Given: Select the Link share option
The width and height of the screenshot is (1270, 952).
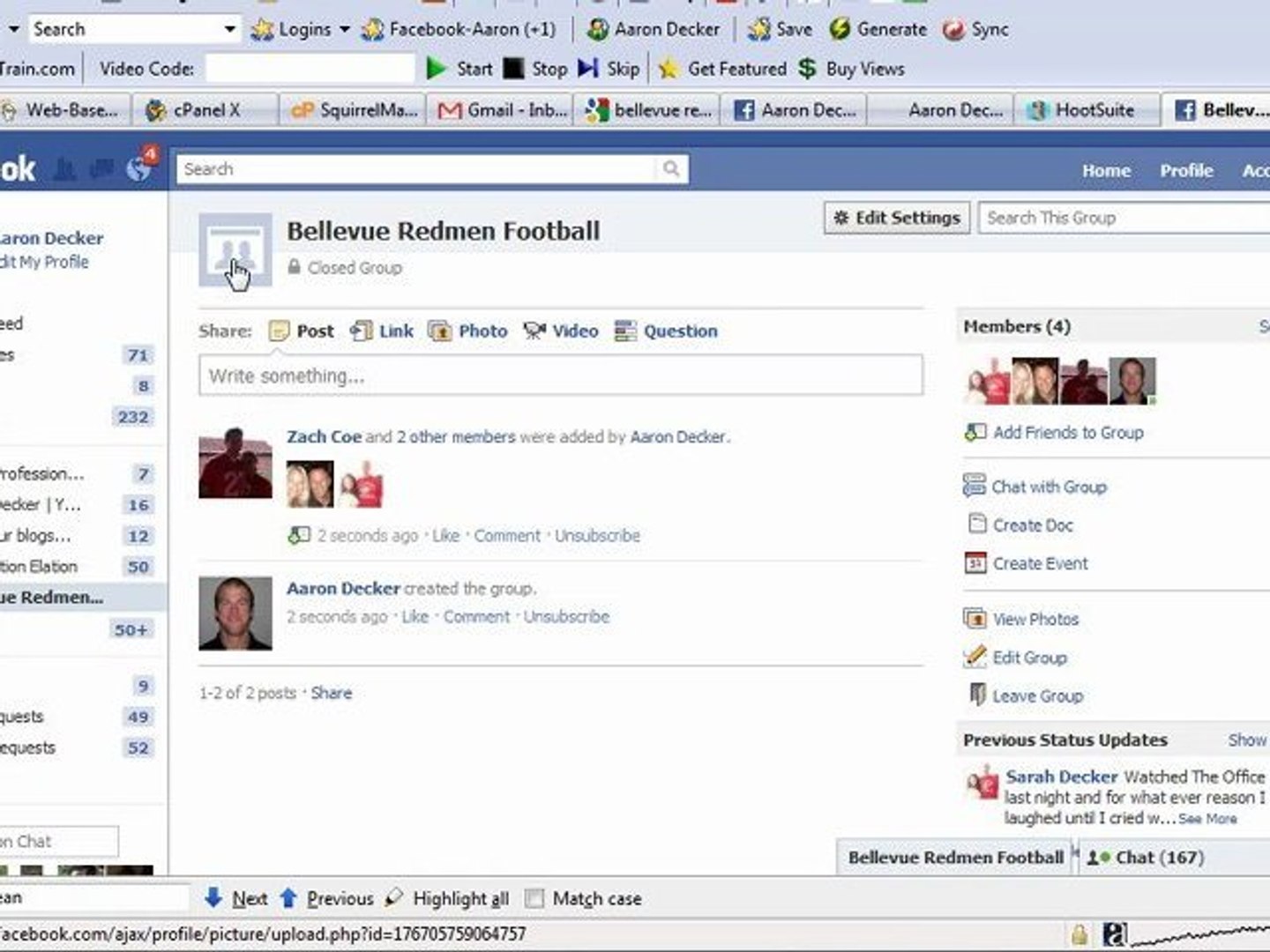Looking at the screenshot, I should (382, 331).
